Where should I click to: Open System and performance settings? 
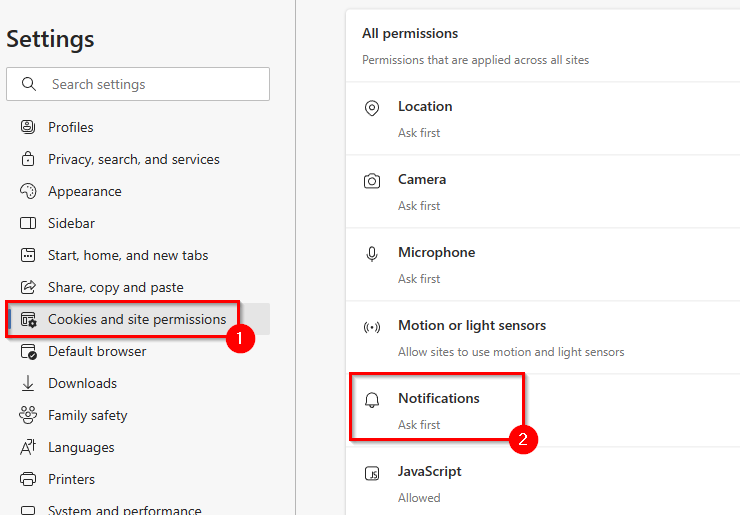[x=124, y=508]
